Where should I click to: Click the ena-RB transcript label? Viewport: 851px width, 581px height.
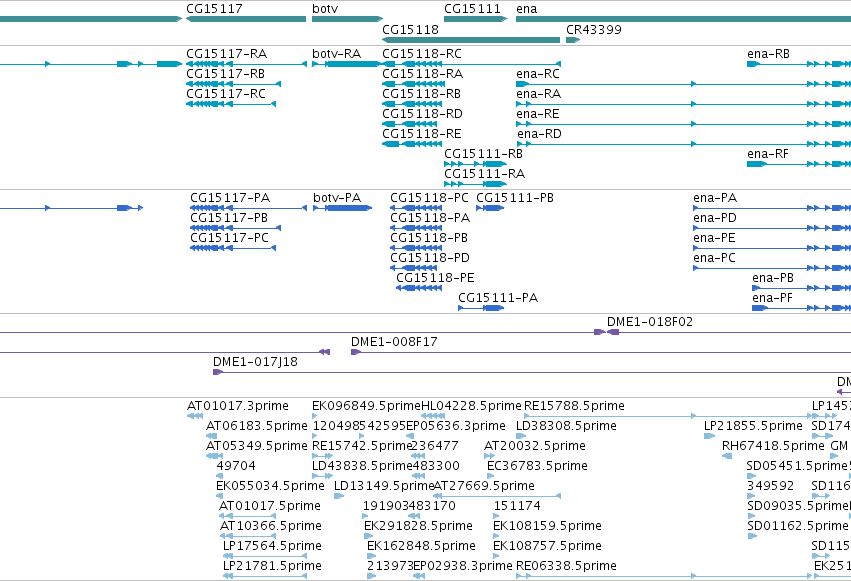coord(769,54)
